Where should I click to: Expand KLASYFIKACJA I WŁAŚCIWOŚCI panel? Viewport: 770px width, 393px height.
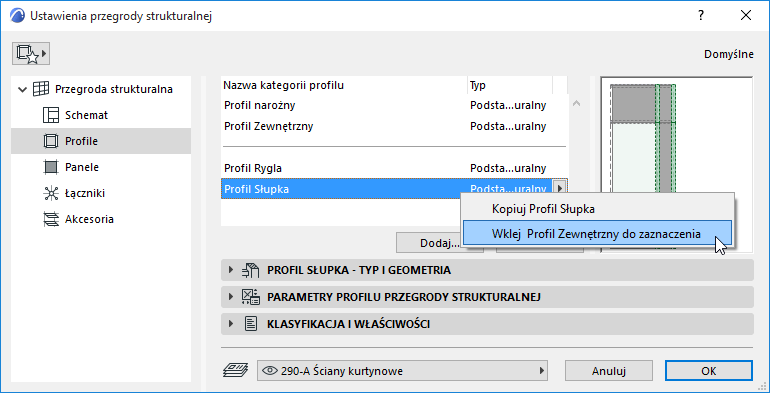click(231, 324)
